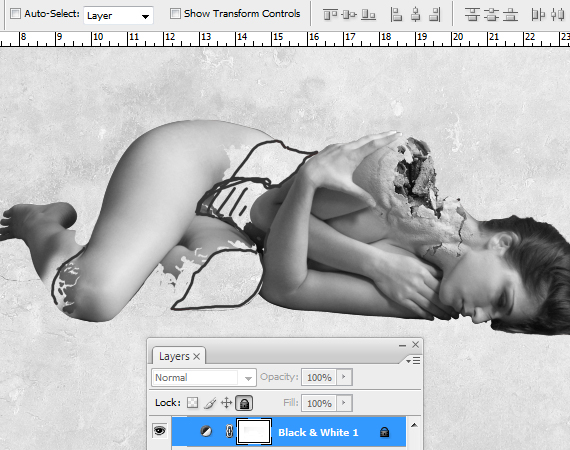
Task: Click the Opacity 100% field
Action: click(319, 377)
